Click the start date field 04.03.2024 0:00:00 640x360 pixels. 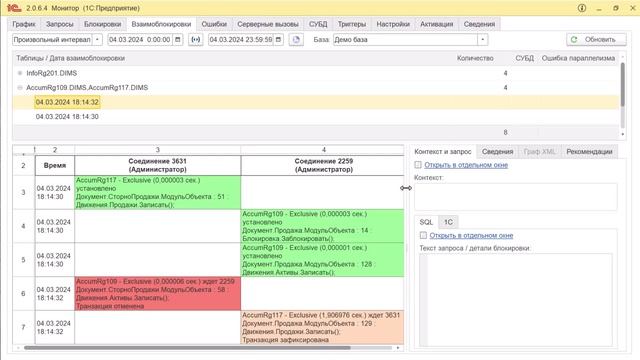click(x=140, y=40)
